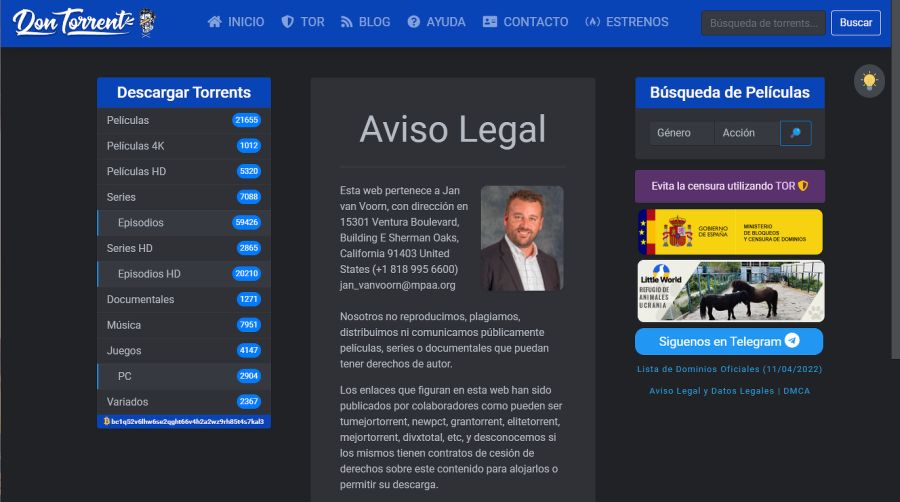900x502 pixels.
Task: Toggle light mode with the lightbulb button
Action: click(869, 81)
